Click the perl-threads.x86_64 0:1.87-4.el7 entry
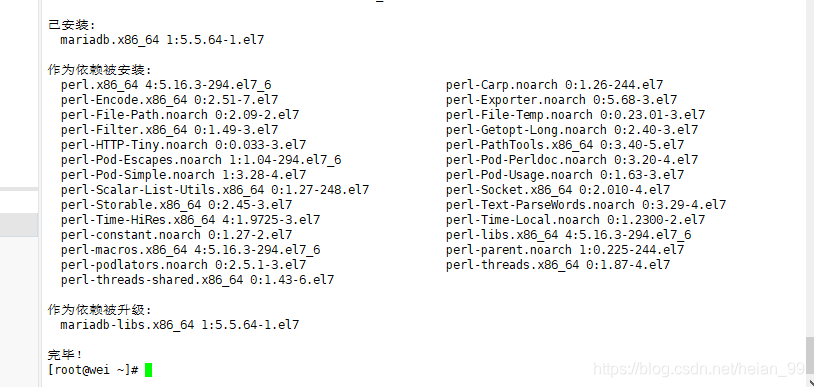814x387 pixels. click(x=558, y=265)
